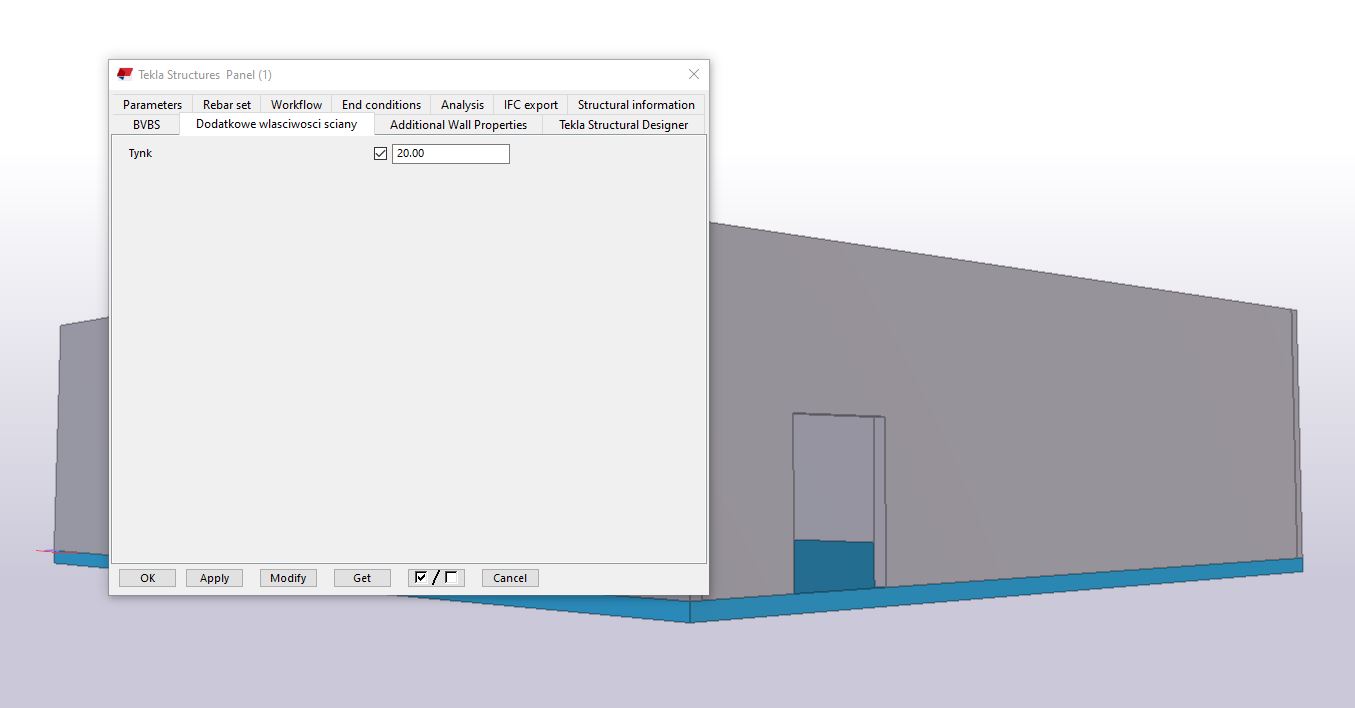Open Additional Wall Properties tab
The image size is (1355, 708).
[x=458, y=125]
